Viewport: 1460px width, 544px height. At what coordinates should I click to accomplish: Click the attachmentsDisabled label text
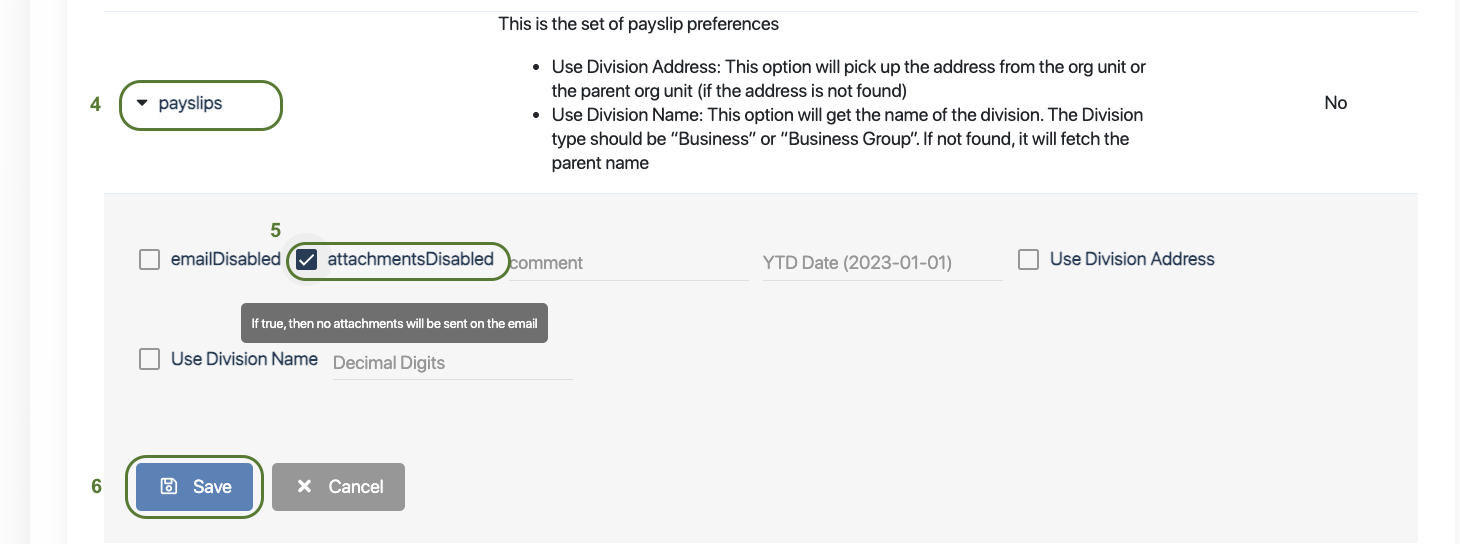pos(411,259)
